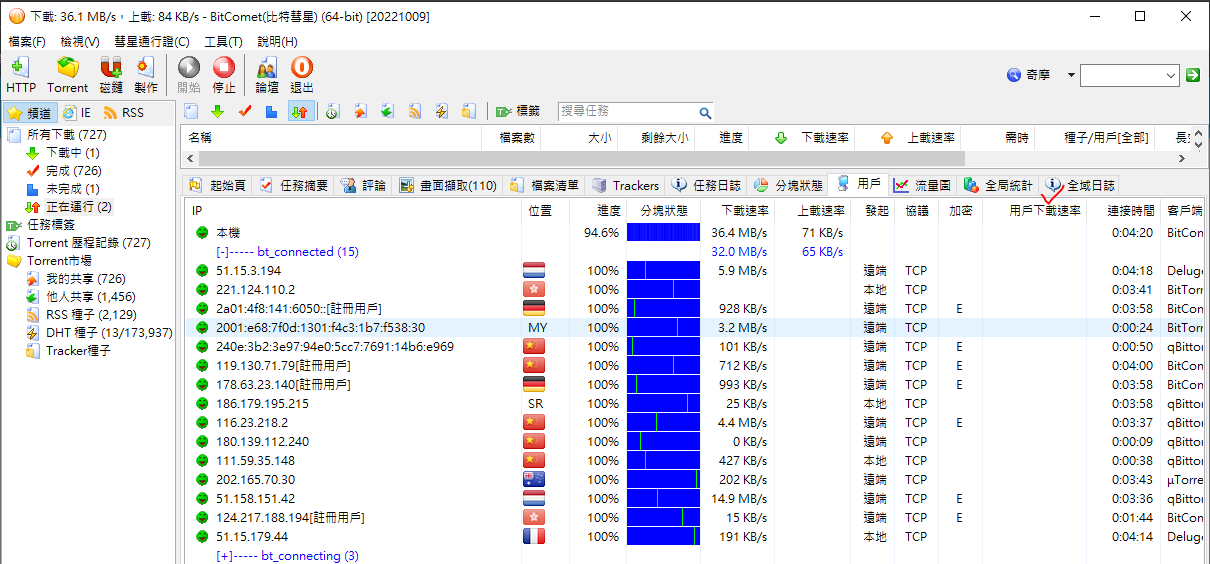1210x564 pixels.
Task: Click the orange-arrow page icon after the clock
Action: coord(360,111)
